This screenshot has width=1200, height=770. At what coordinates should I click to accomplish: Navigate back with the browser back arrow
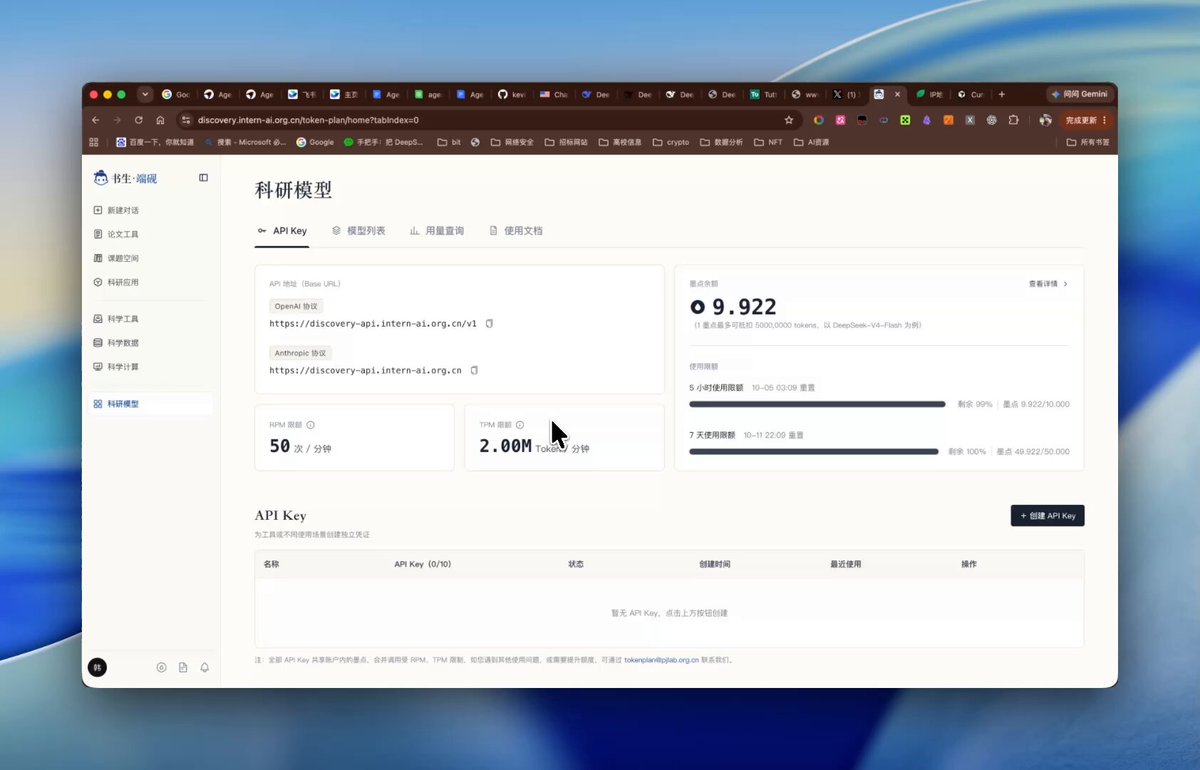(x=95, y=120)
